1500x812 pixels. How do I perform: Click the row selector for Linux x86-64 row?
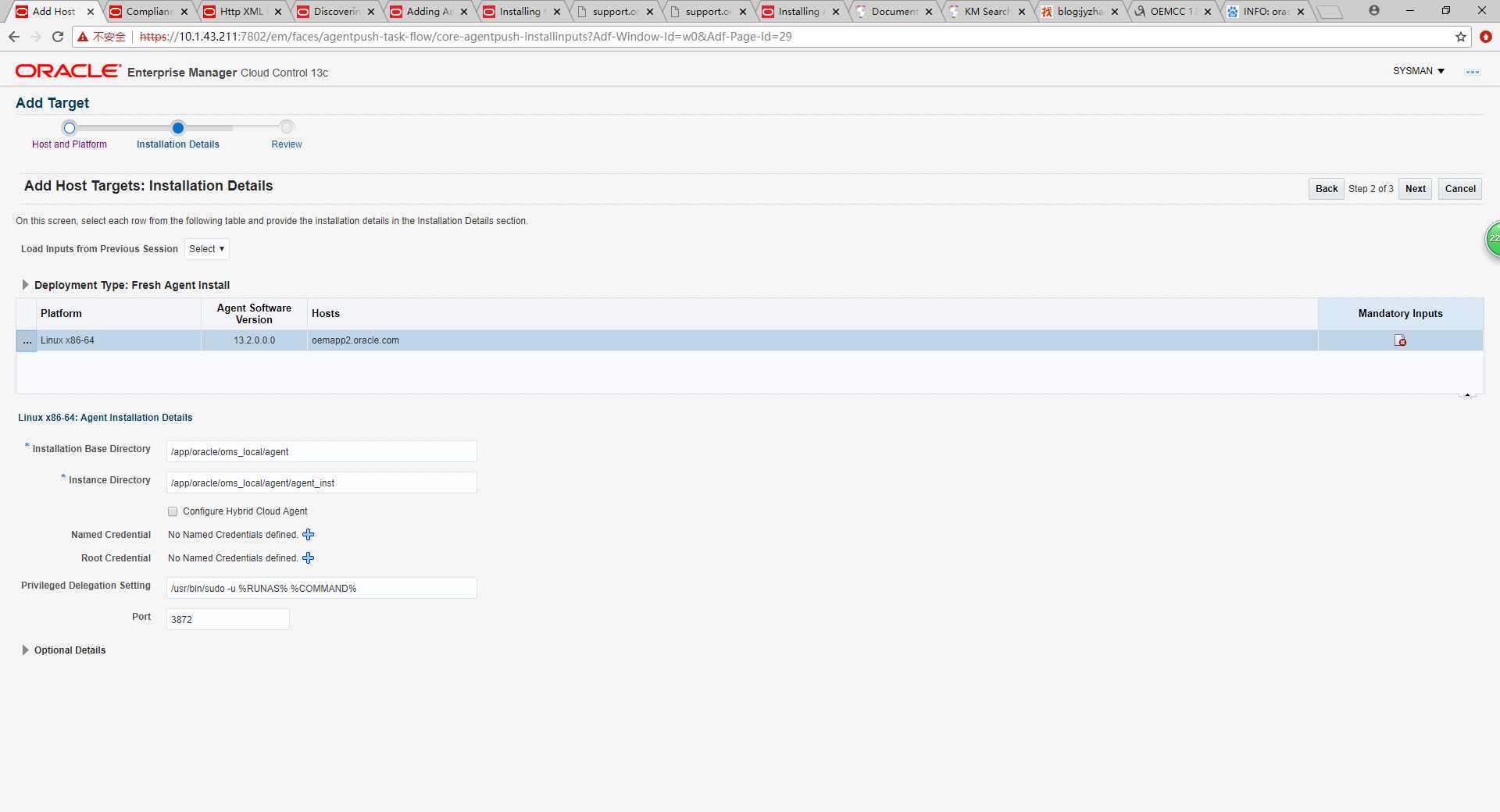(27, 340)
